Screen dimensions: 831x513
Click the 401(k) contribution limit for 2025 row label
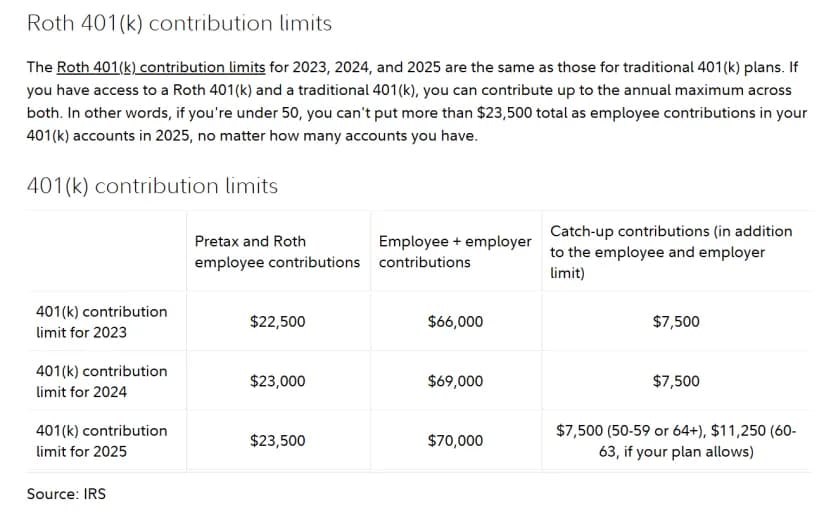click(102, 440)
